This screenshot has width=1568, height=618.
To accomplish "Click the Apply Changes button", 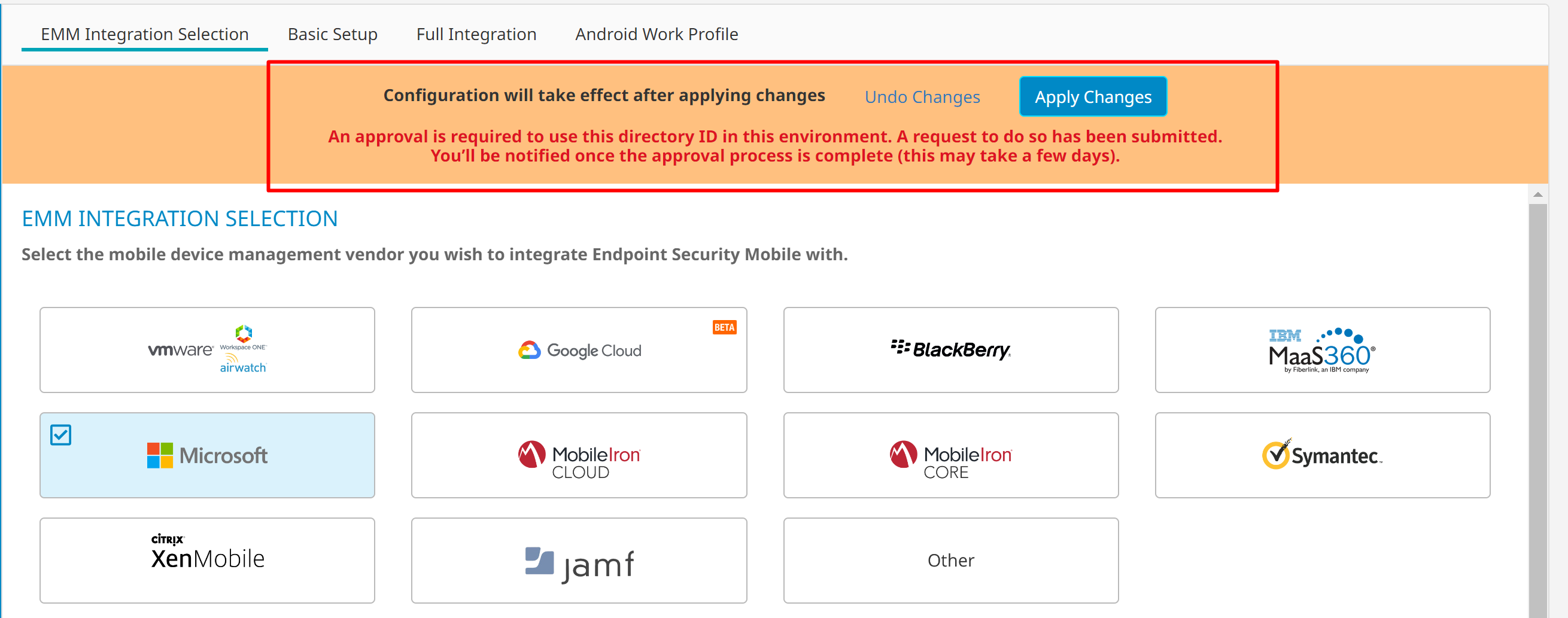I will [1093, 97].
